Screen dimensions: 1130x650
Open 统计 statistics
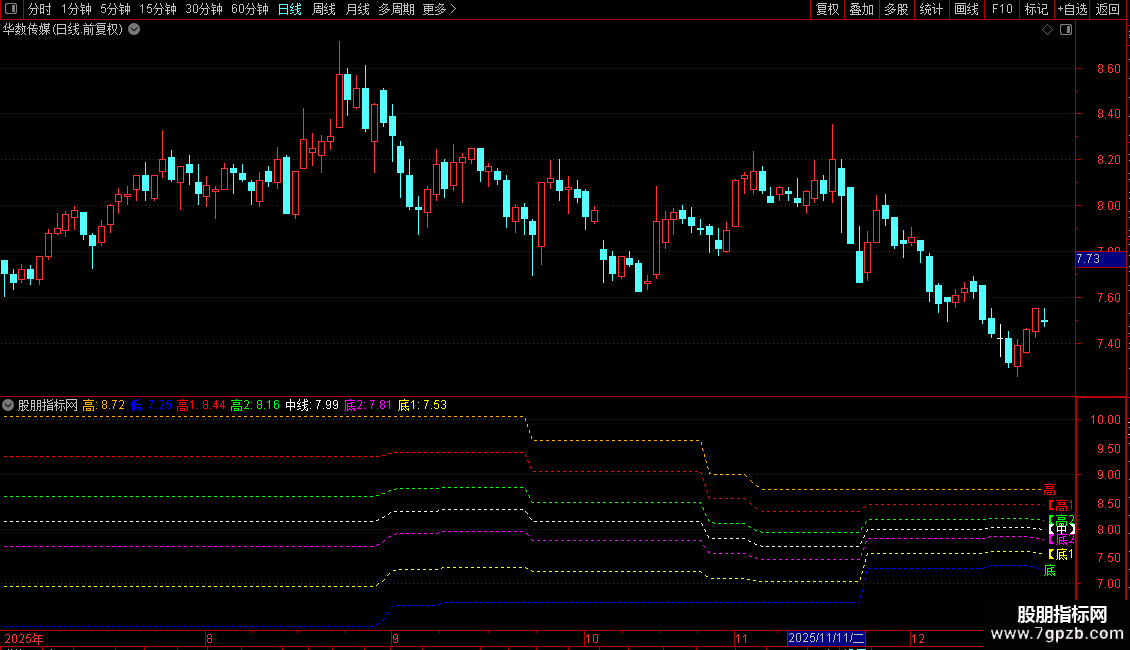(x=930, y=9)
